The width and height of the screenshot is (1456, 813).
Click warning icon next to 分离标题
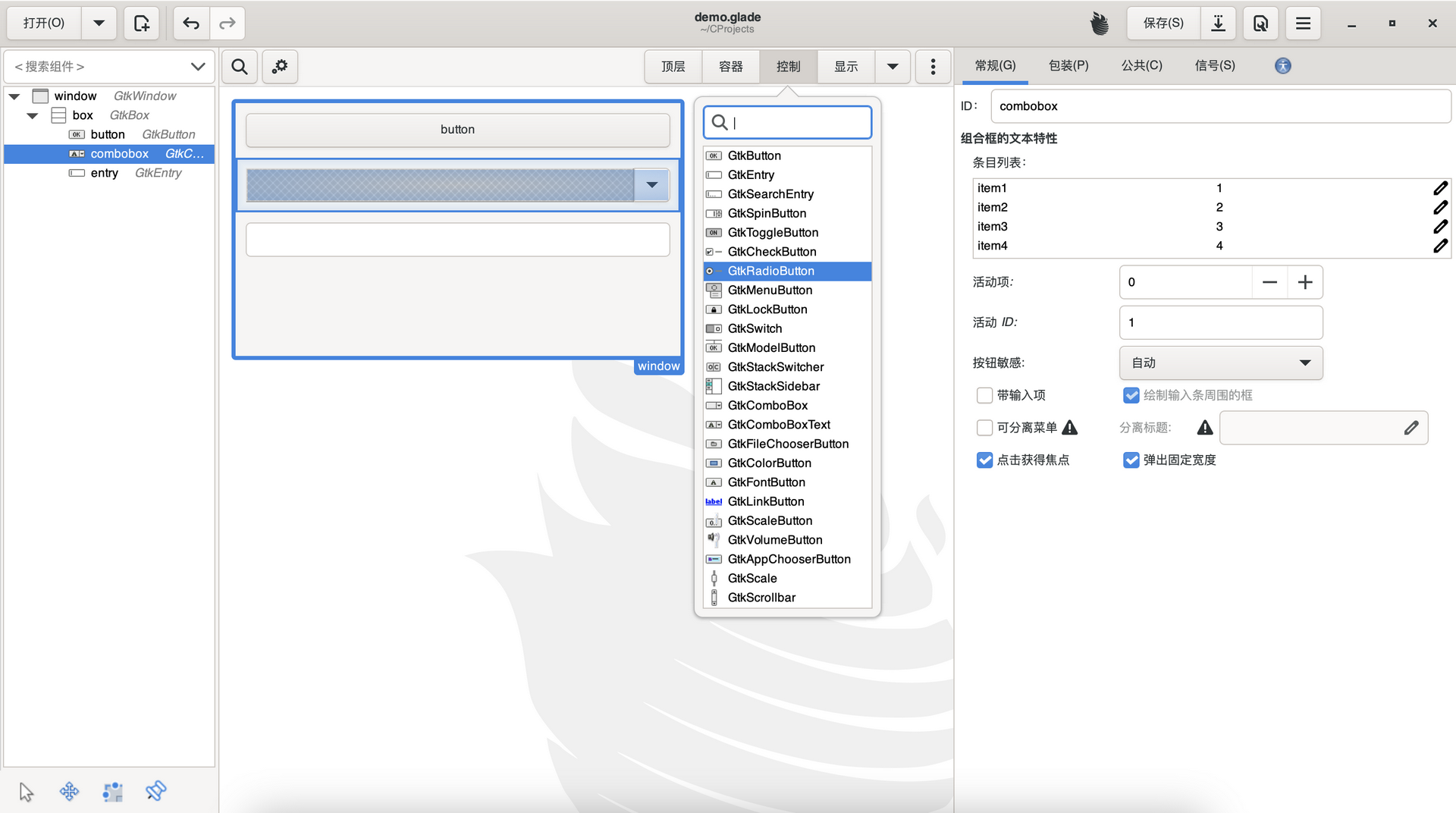[1205, 428]
